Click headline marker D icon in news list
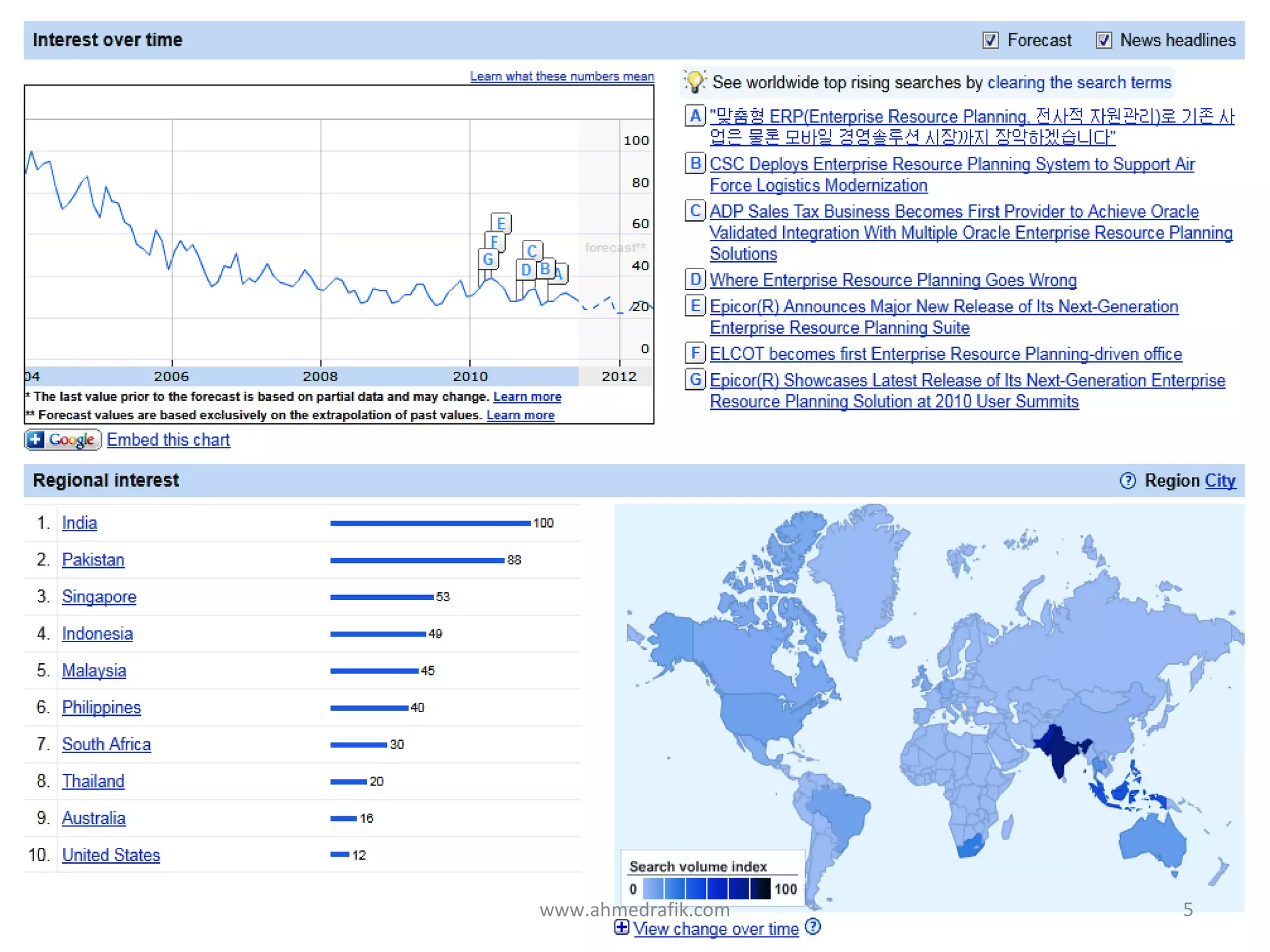1270x952 pixels. coord(695,280)
